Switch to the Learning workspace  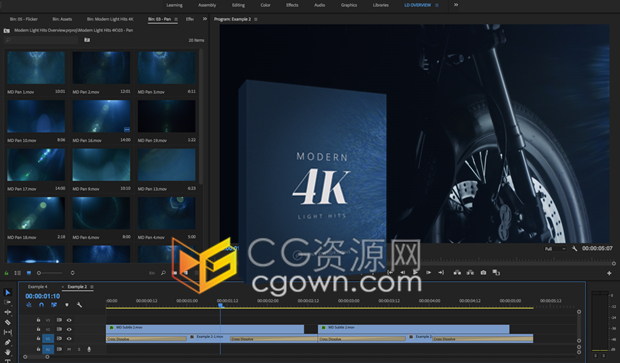(x=174, y=5)
